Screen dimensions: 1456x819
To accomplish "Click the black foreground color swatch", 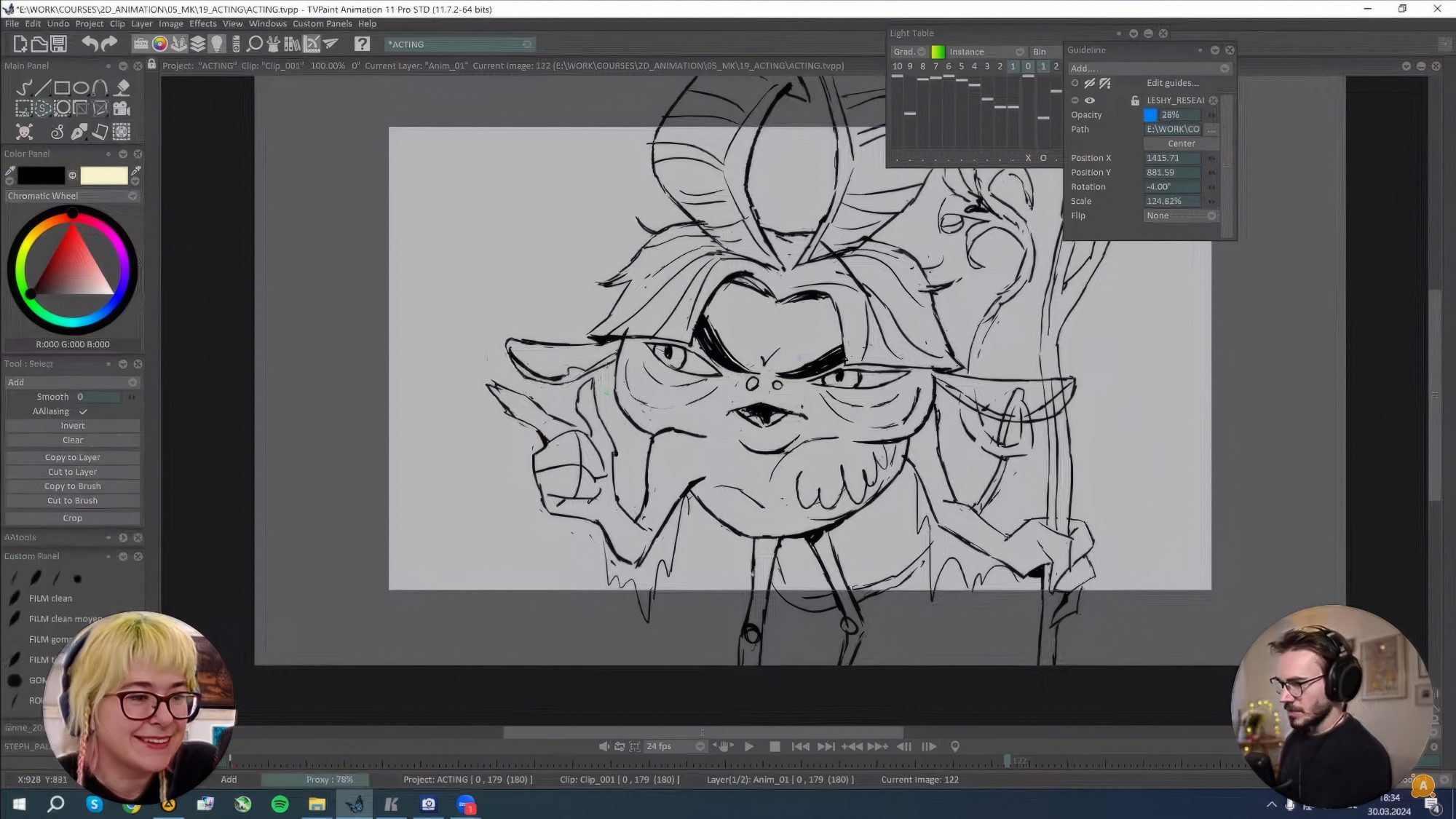I will coord(42,175).
